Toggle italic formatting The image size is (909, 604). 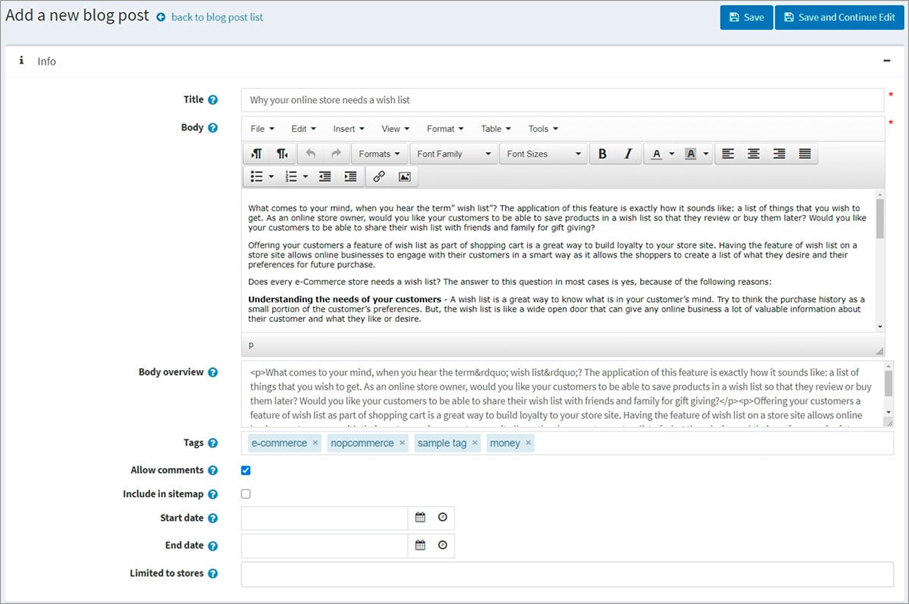tap(628, 154)
